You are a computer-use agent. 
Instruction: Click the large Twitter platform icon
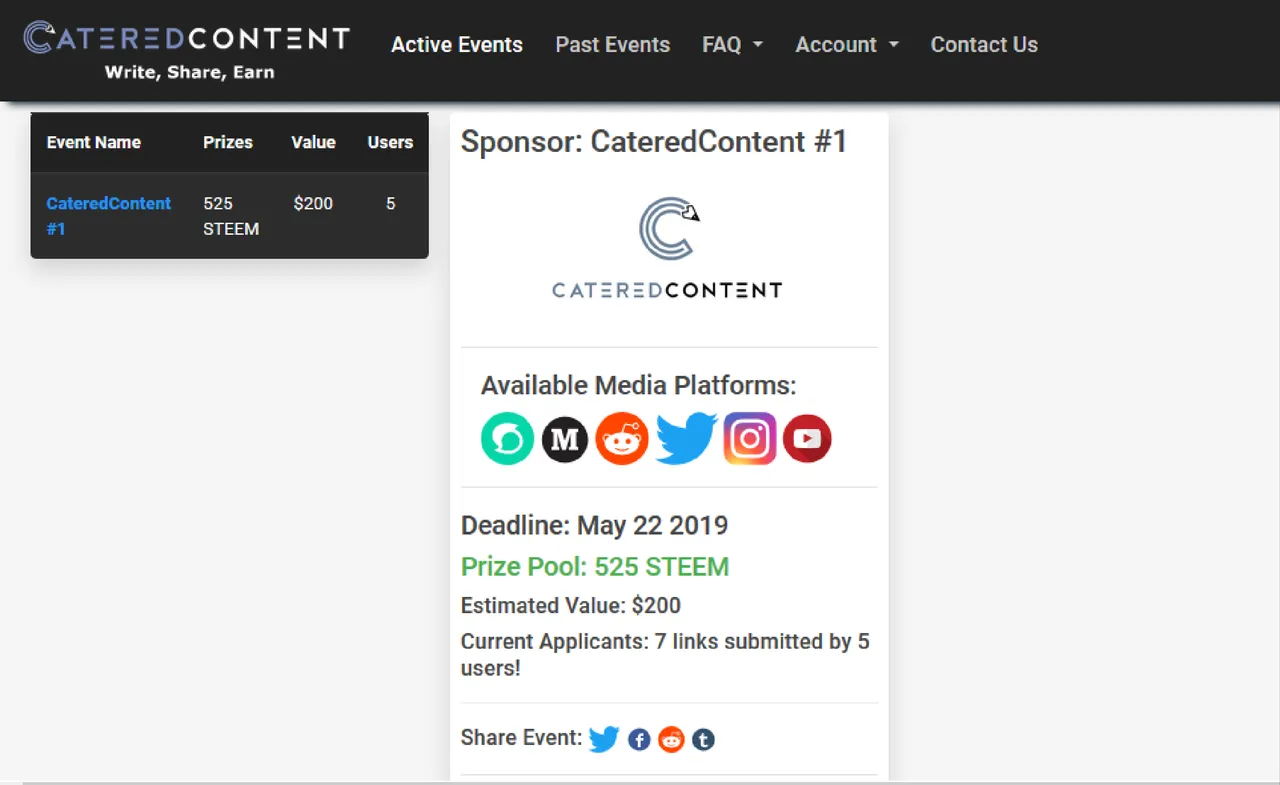coord(687,439)
